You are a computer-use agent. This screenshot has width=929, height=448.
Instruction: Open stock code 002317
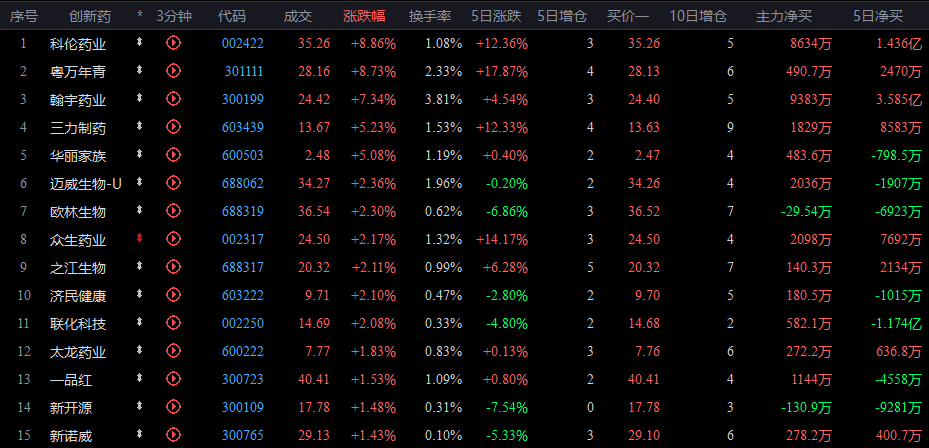243,239
